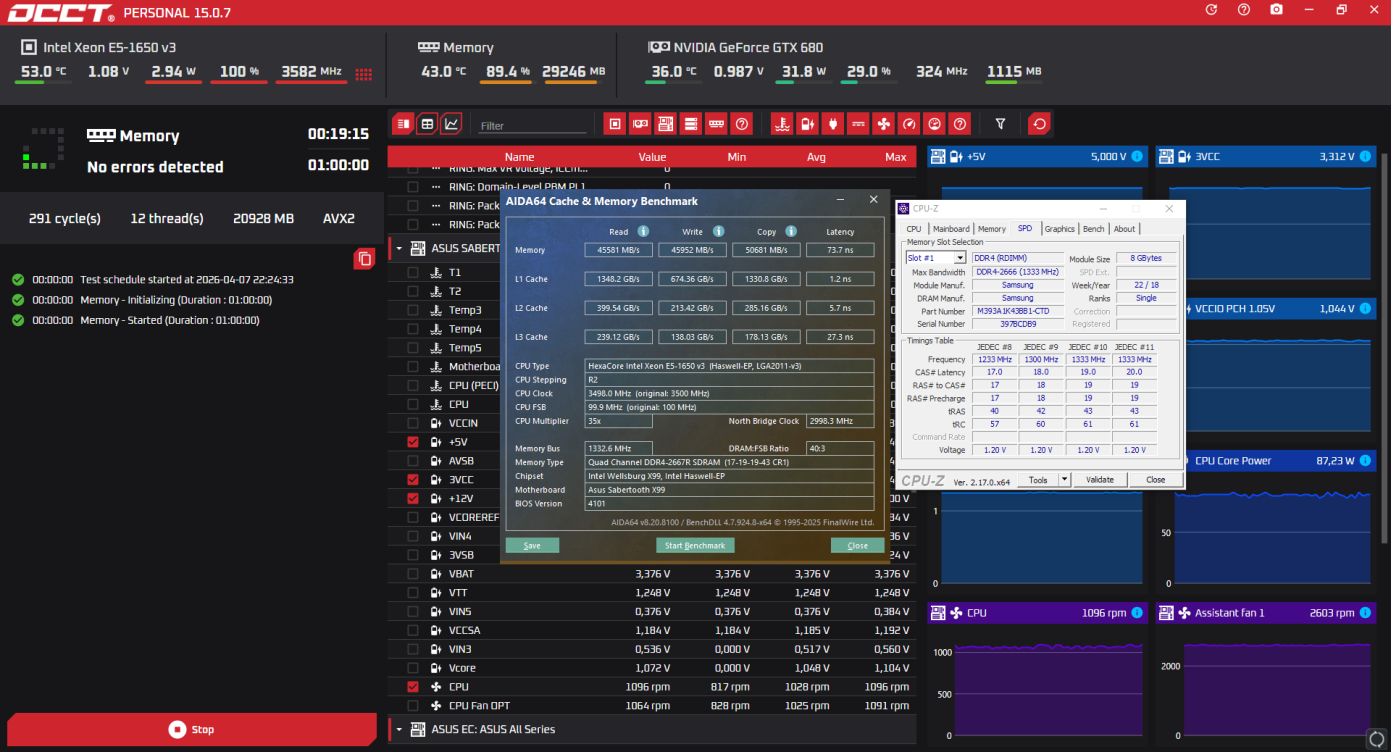Screen dimensions: 1391x752
Task: Toggle the memory module sensor source filter
Action: click(716, 124)
